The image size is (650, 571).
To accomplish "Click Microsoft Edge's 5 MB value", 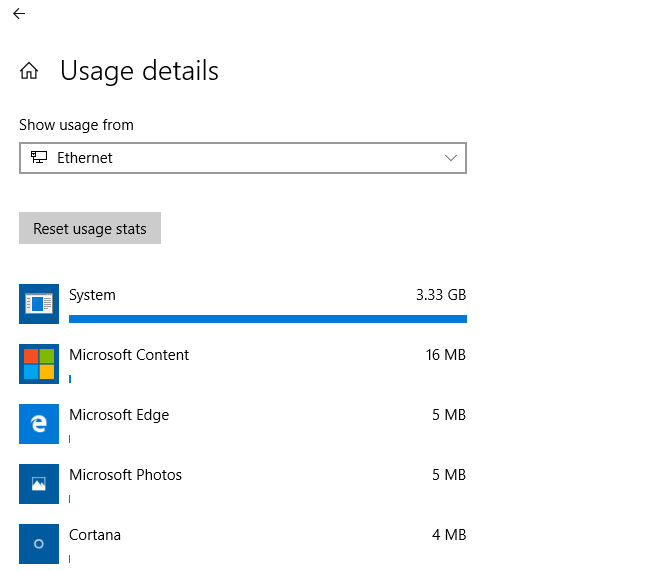I will 449,415.
